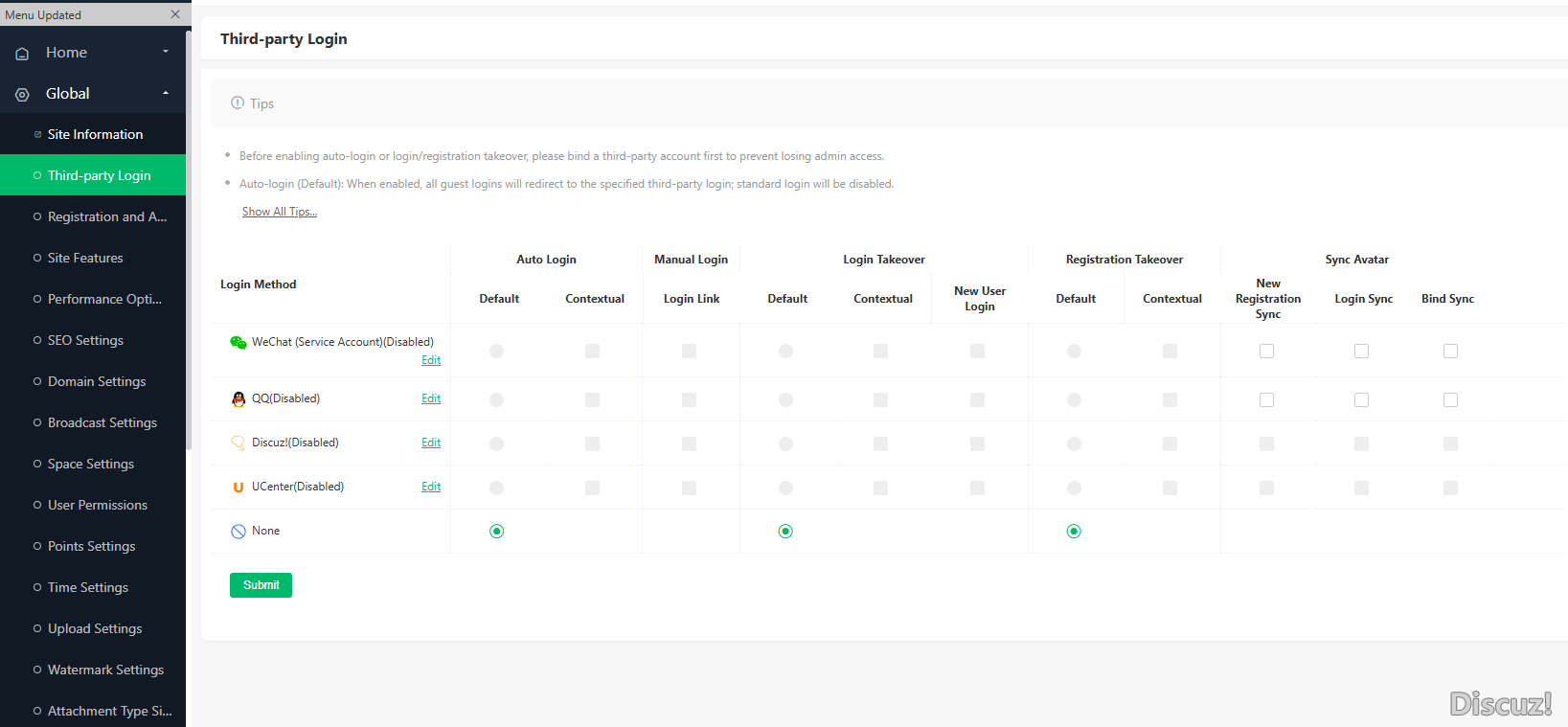This screenshot has height=727, width=1568.
Task: Select None radio under Auto Login Default
Action: tap(496, 532)
